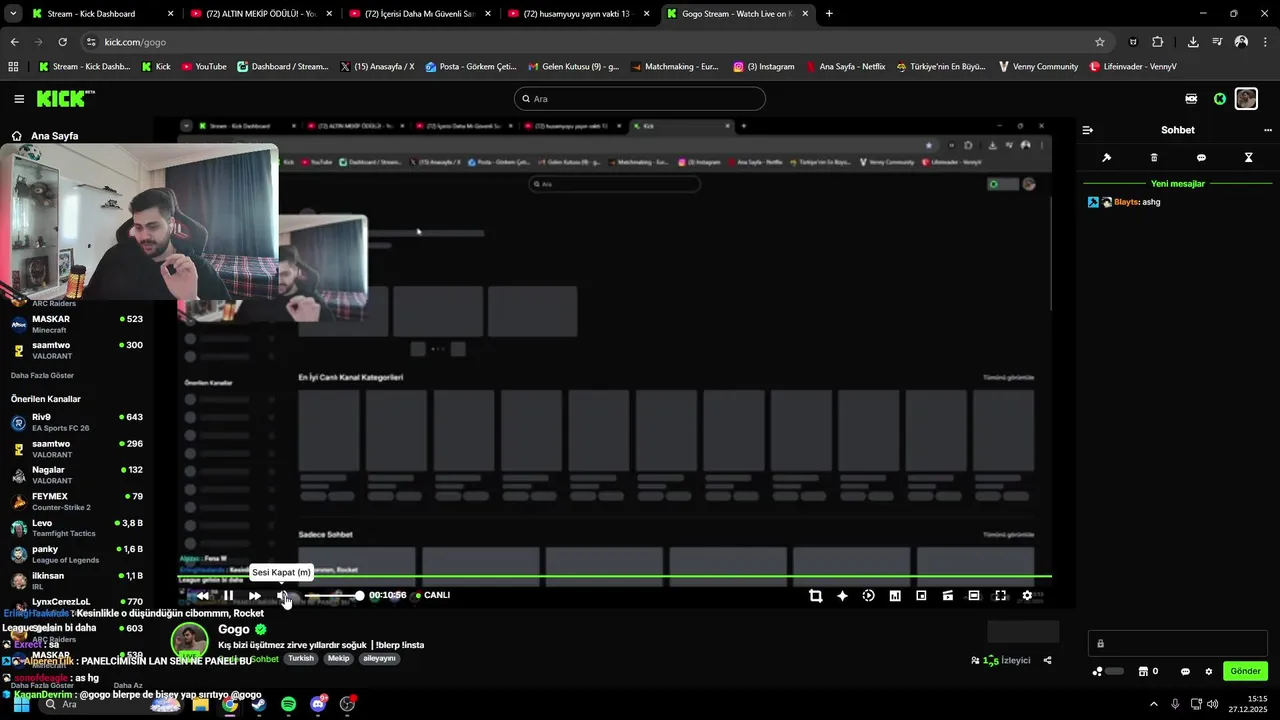Screen dimensions: 1280x720
Task: Click the aileyayını tag
Action: click(379, 659)
